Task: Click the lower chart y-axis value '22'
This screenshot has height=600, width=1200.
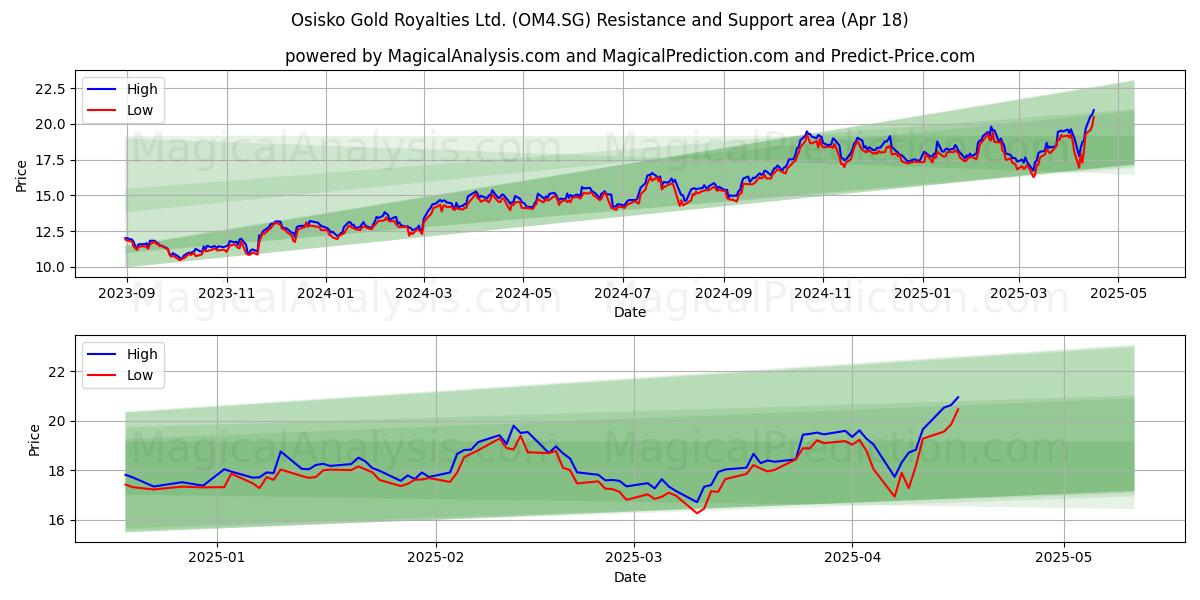Action: click(58, 372)
